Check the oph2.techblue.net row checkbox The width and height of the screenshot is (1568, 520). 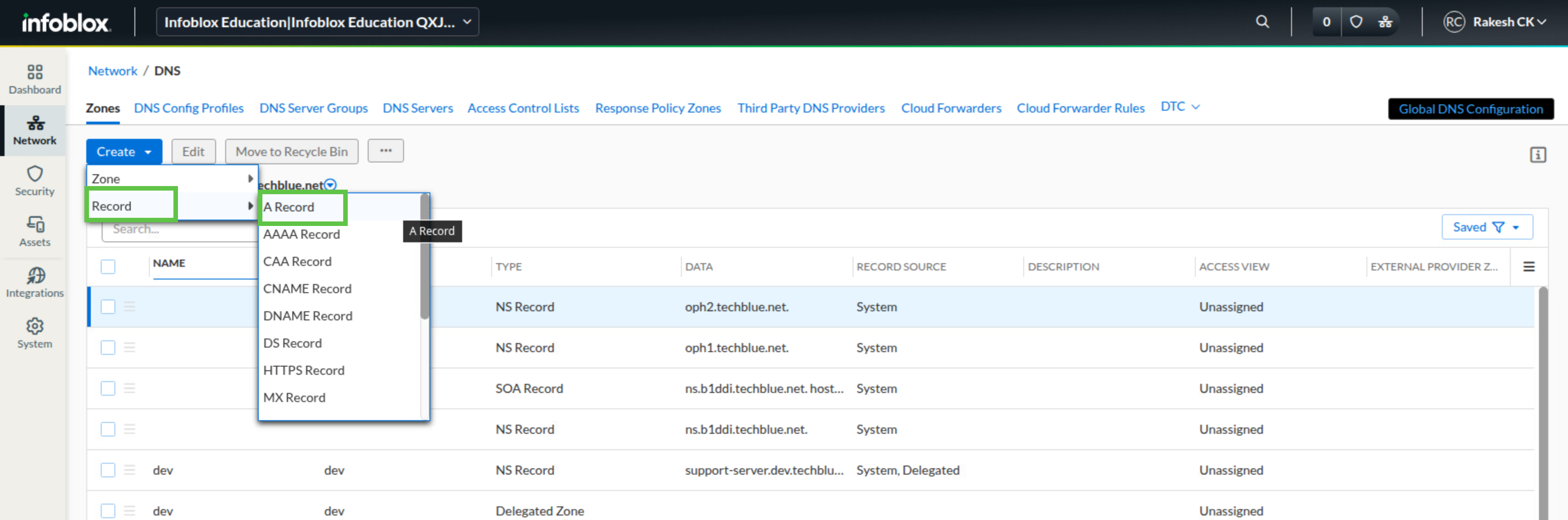click(108, 307)
